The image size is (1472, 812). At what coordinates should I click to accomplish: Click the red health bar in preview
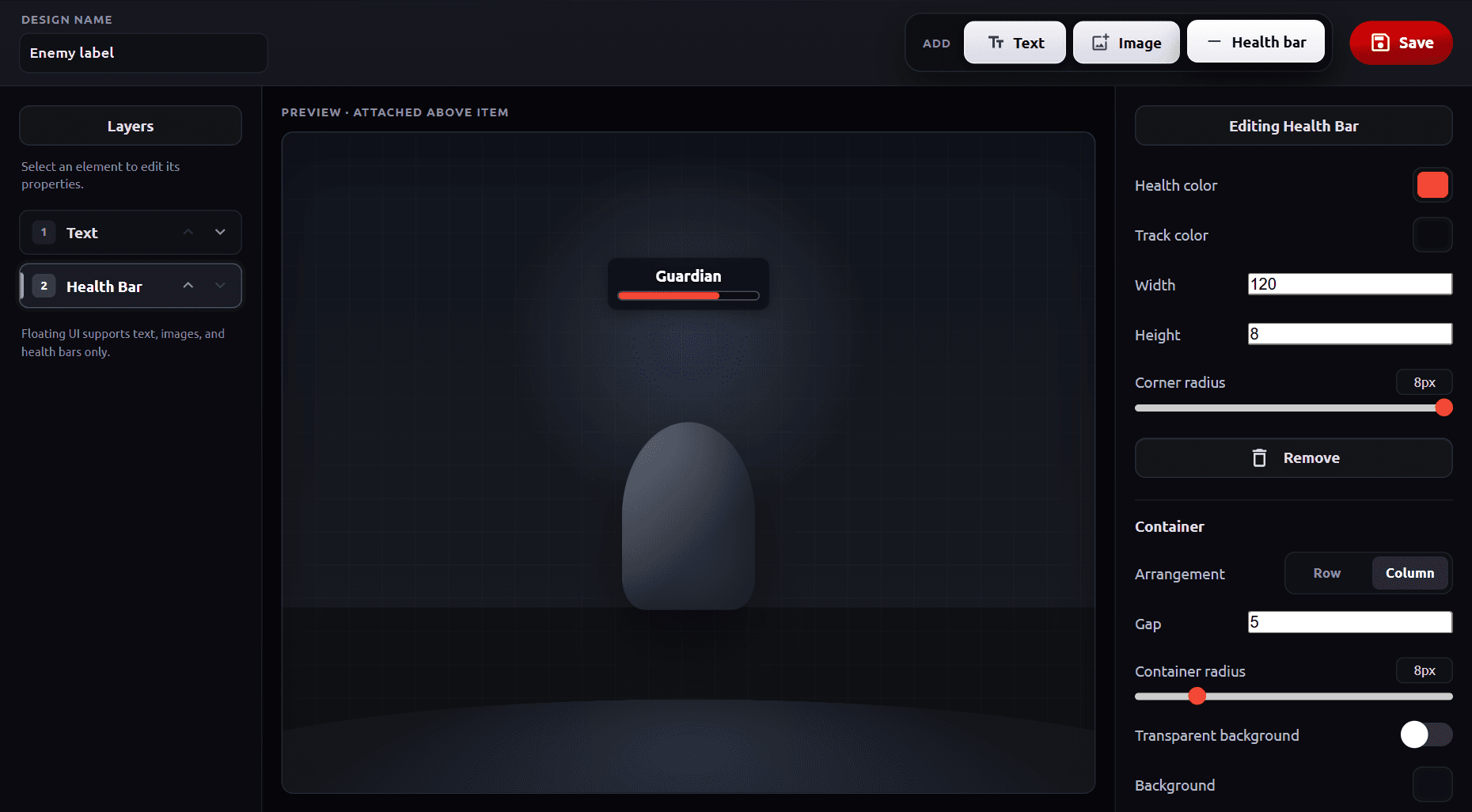point(688,296)
